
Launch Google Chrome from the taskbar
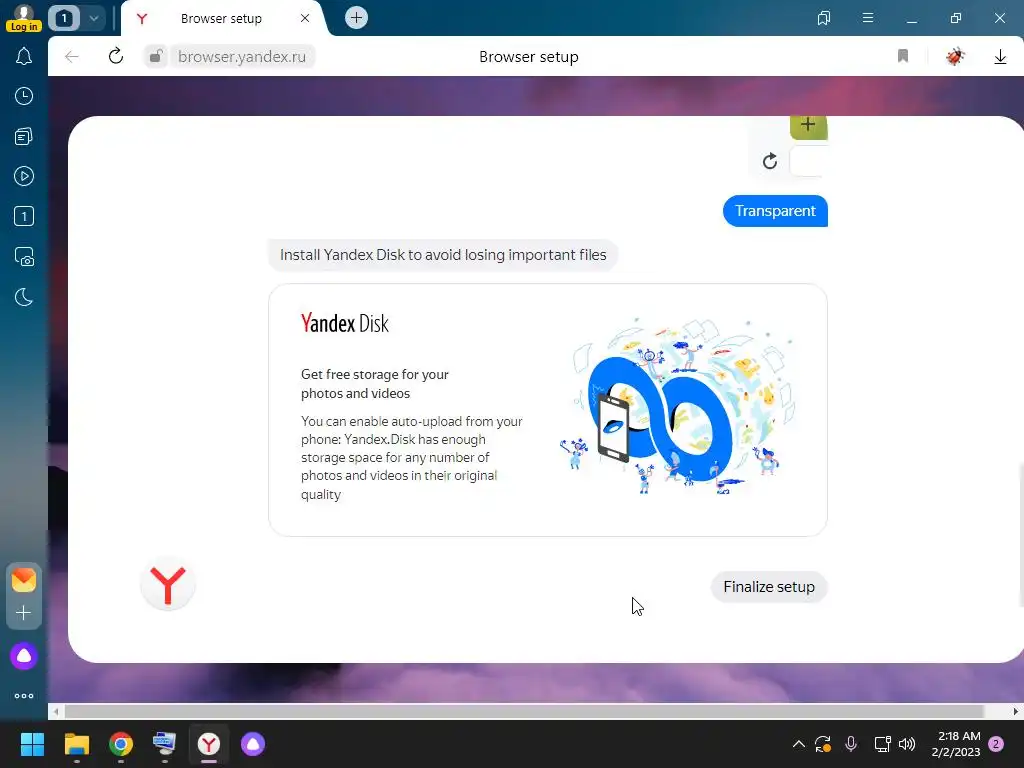click(121, 744)
